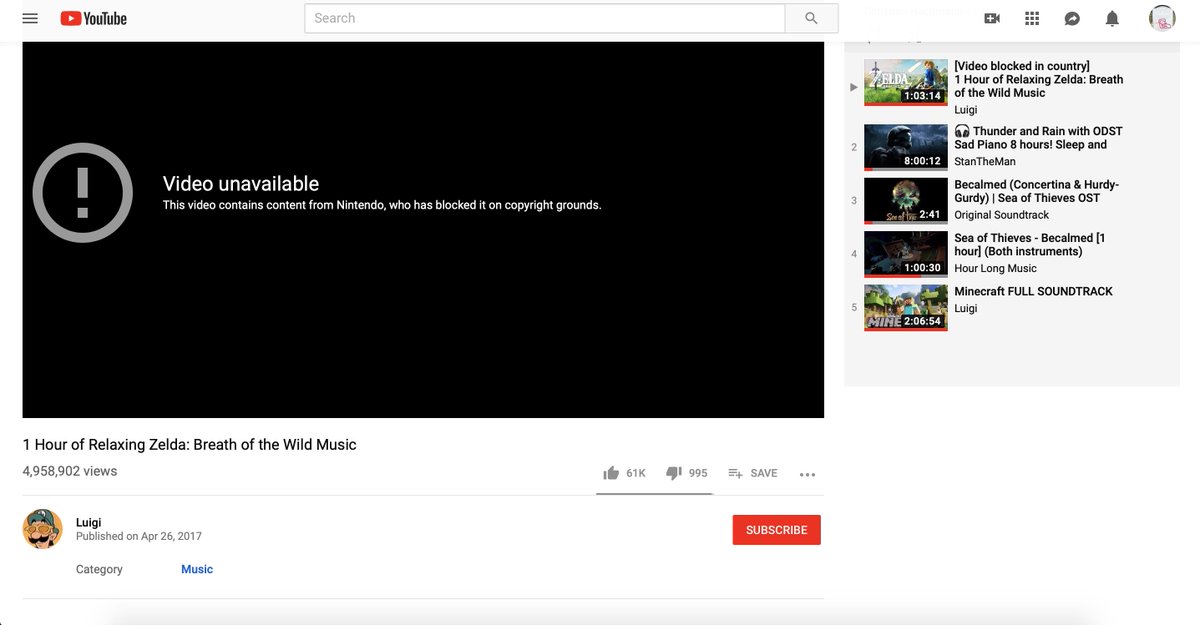Click 'Published on Apr 26, 2017' text
1200x625 pixels.
tap(139, 536)
